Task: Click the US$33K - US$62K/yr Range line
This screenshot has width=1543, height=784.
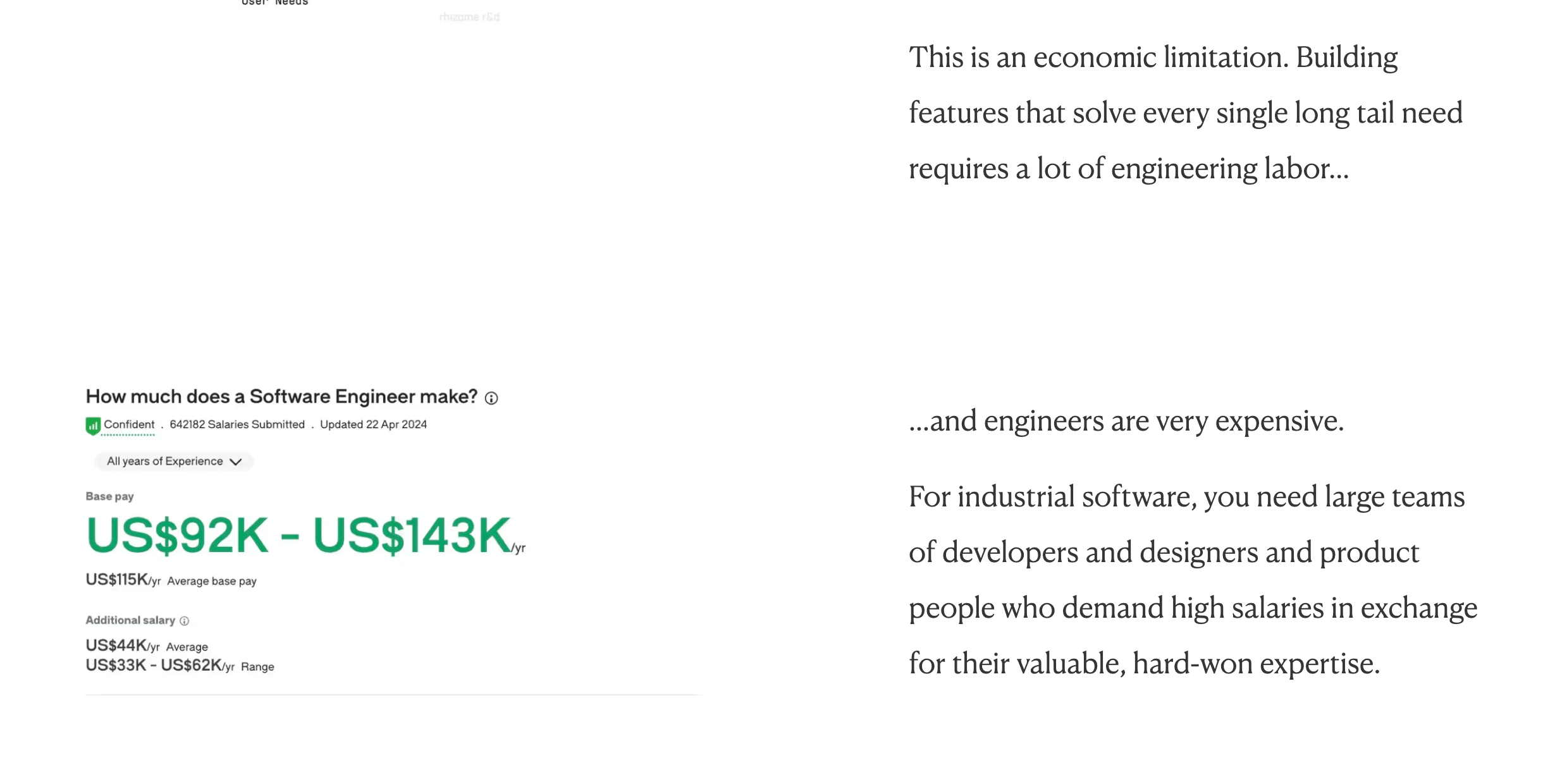Action: (180, 666)
